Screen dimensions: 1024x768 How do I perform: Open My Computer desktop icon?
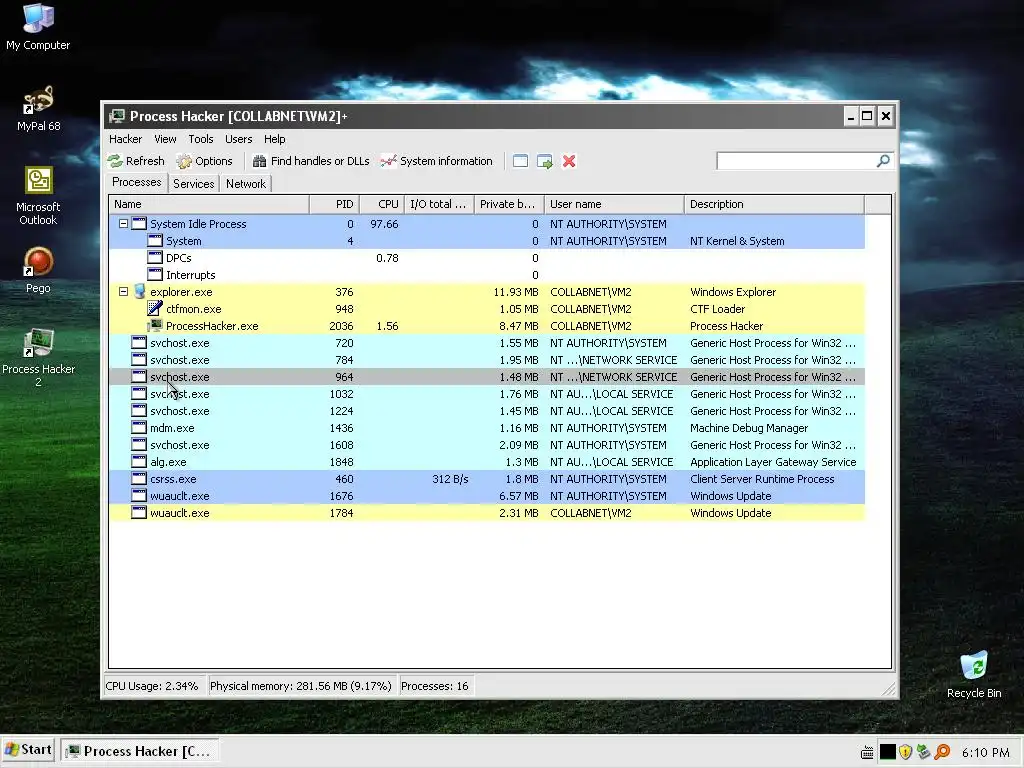point(38,27)
